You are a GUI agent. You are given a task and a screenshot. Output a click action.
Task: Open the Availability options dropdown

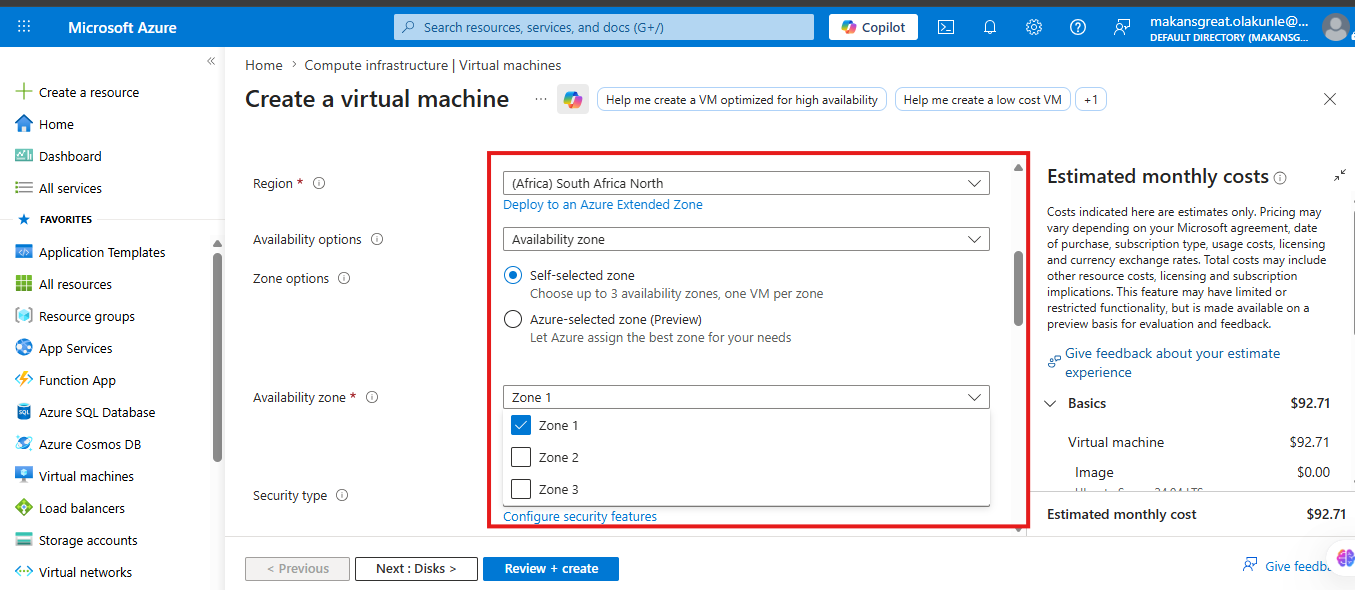point(746,239)
